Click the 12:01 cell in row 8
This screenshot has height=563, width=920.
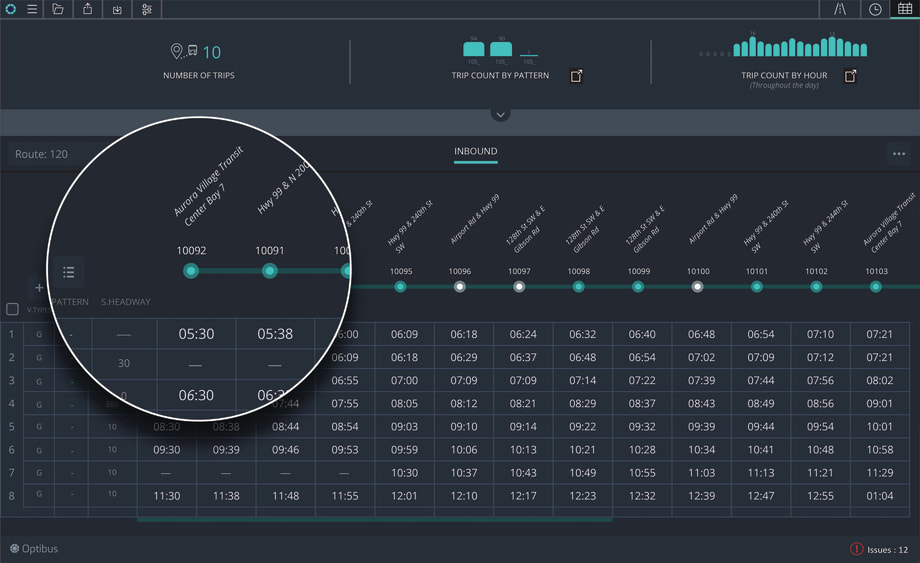click(x=404, y=496)
